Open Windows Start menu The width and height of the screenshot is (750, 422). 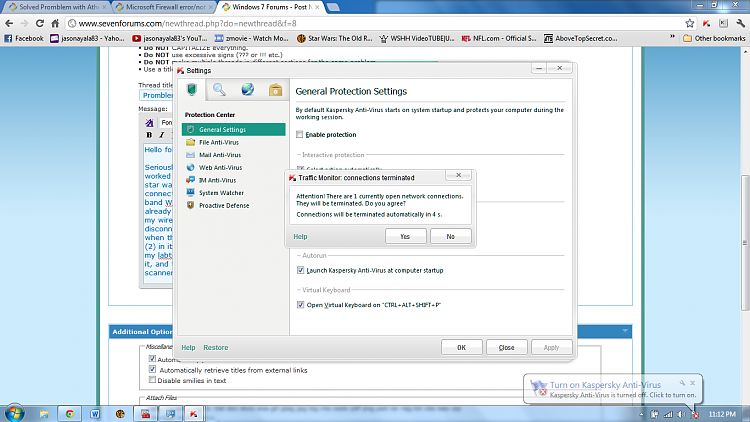coord(14,413)
